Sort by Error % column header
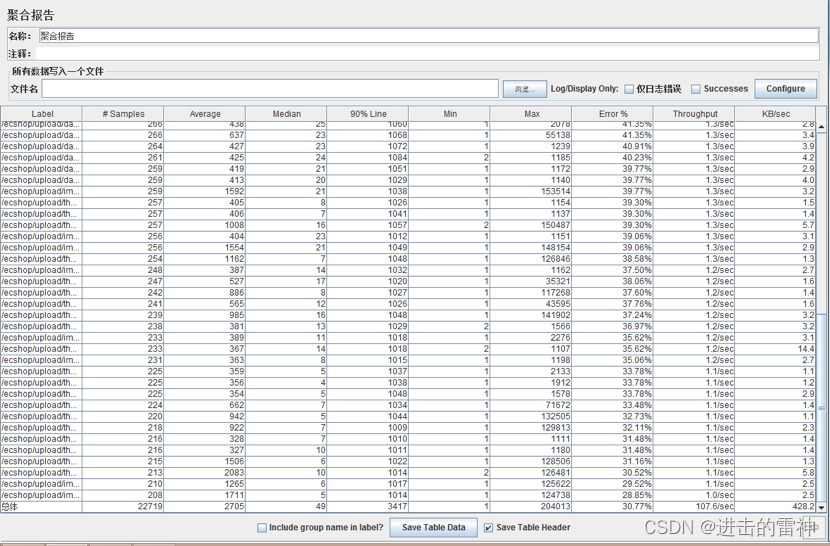The image size is (830, 546). point(613,114)
